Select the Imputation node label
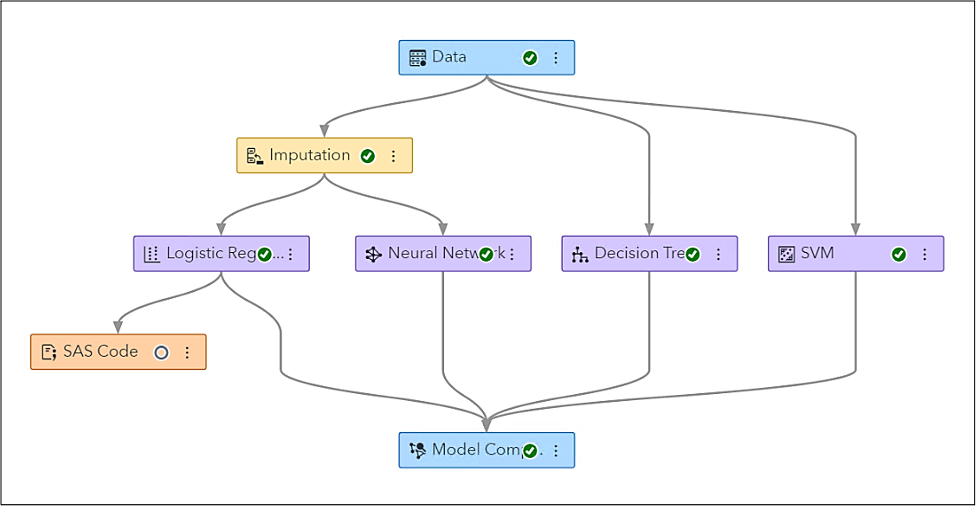976x506 pixels. click(309, 155)
